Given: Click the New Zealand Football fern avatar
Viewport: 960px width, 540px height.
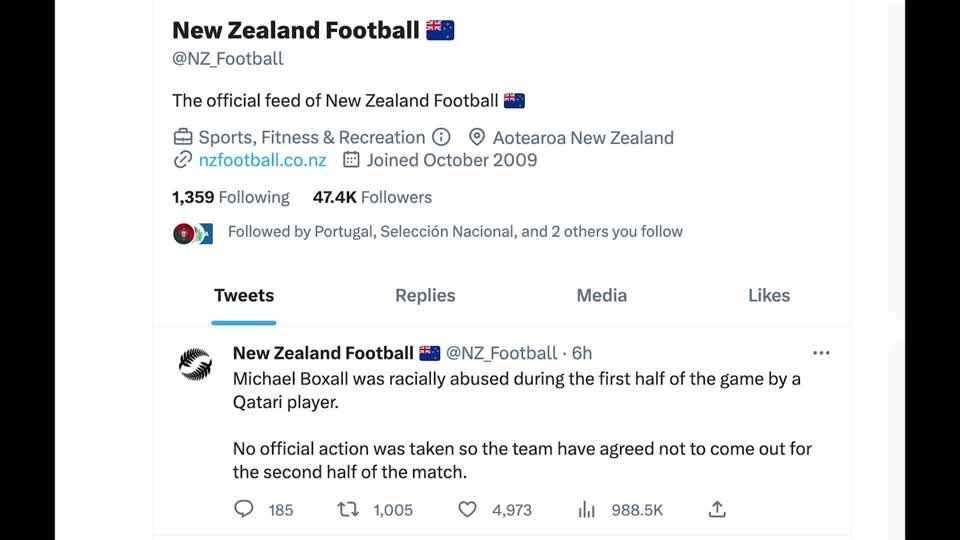Looking at the screenshot, I should point(195,364).
